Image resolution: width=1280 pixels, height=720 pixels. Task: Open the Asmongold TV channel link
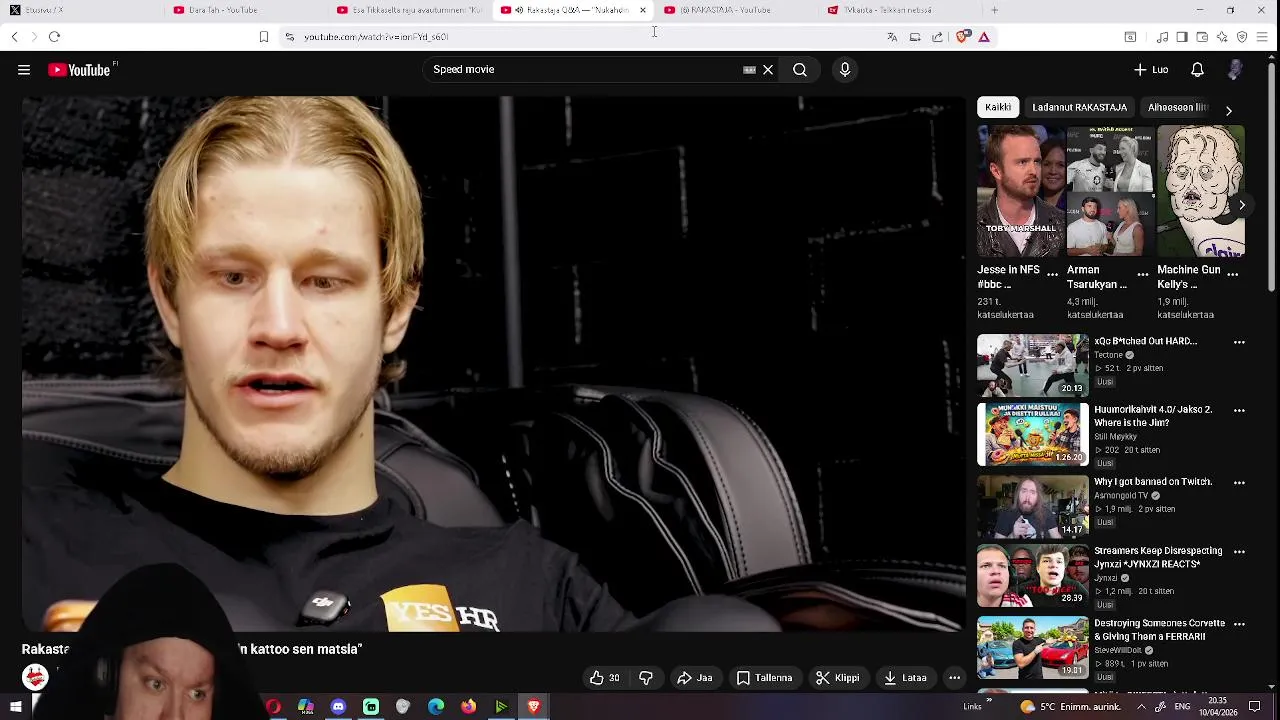click(1123, 496)
